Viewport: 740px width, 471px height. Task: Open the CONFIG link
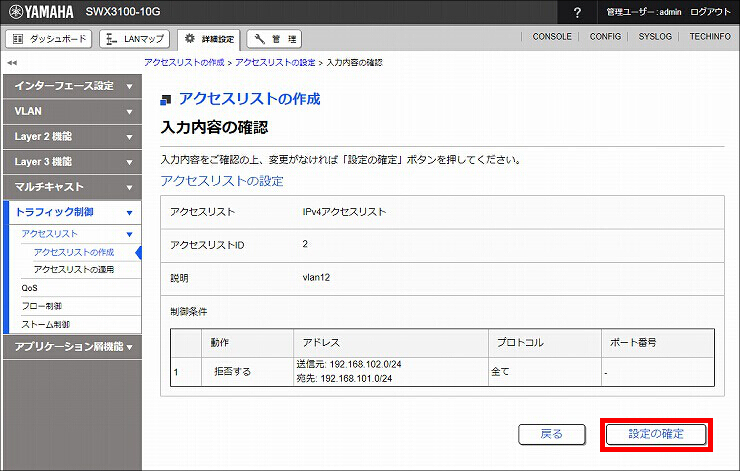tap(605, 36)
